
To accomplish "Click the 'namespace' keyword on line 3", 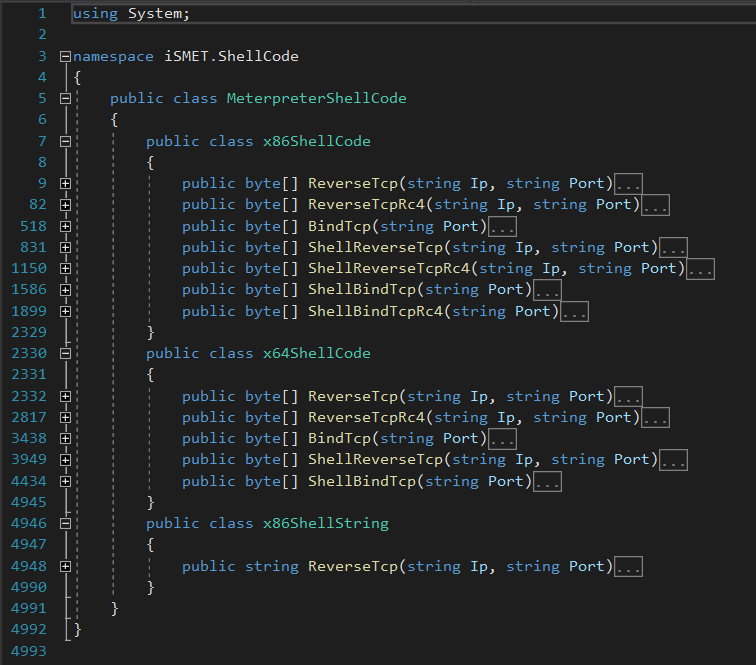I will click(x=113, y=56).
